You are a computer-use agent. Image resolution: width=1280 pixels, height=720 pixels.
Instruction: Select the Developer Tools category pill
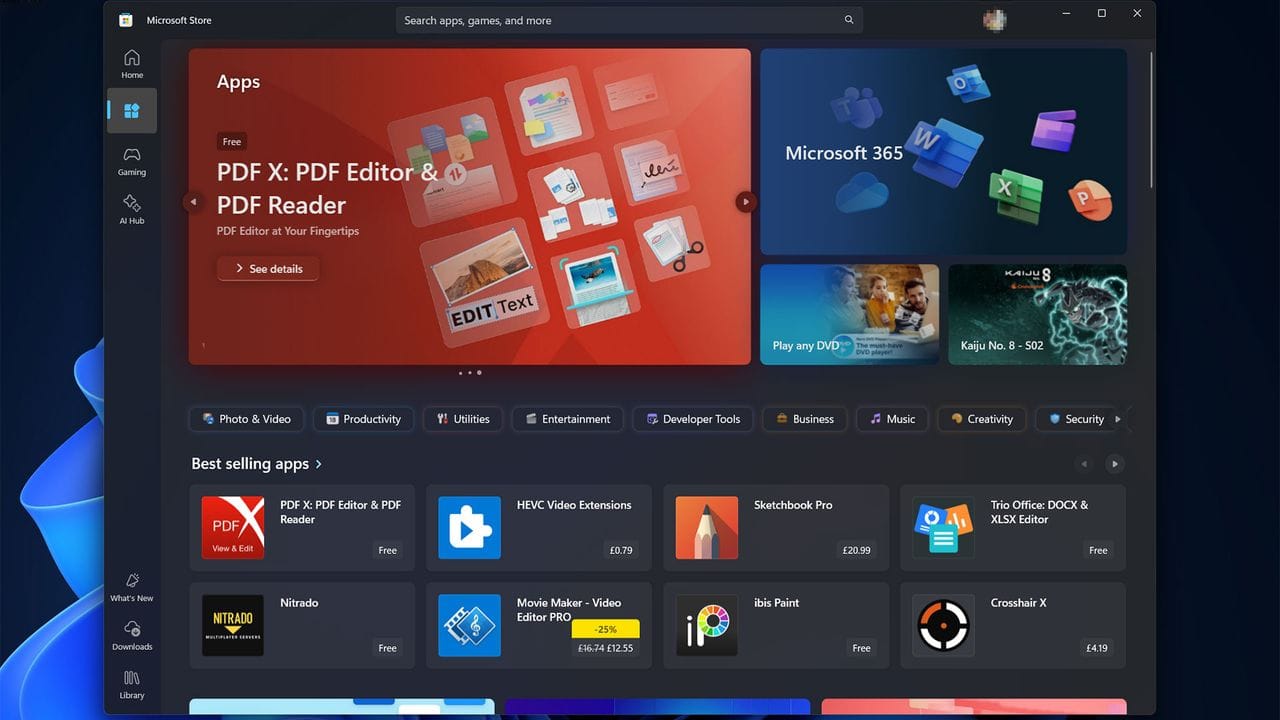point(692,419)
